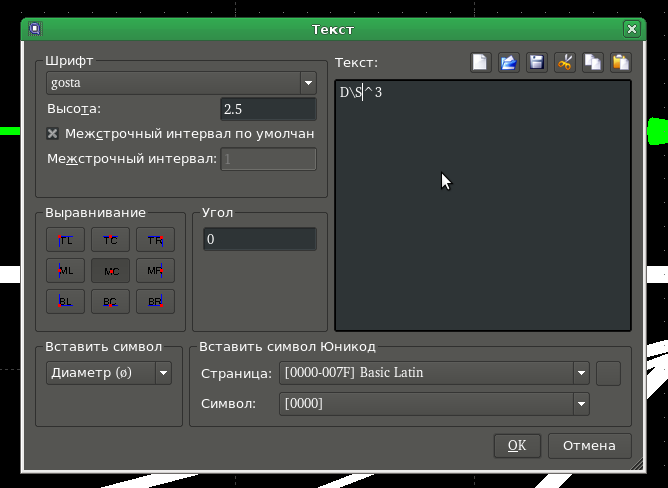Open the gosta font dropdown

point(181,83)
